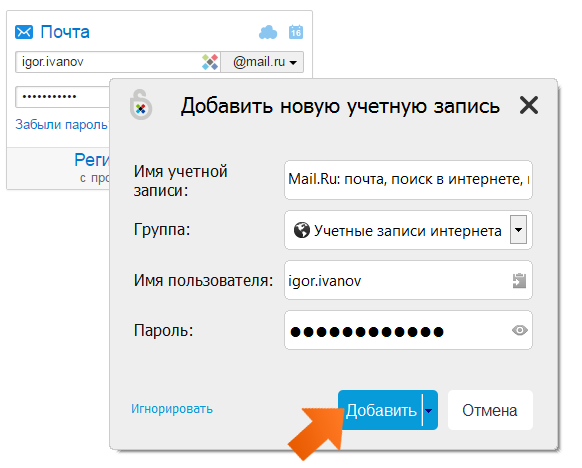The width and height of the screenshot is (582, 468).
Task: Click the Имя учетной записи field
Action: point(408,180)
